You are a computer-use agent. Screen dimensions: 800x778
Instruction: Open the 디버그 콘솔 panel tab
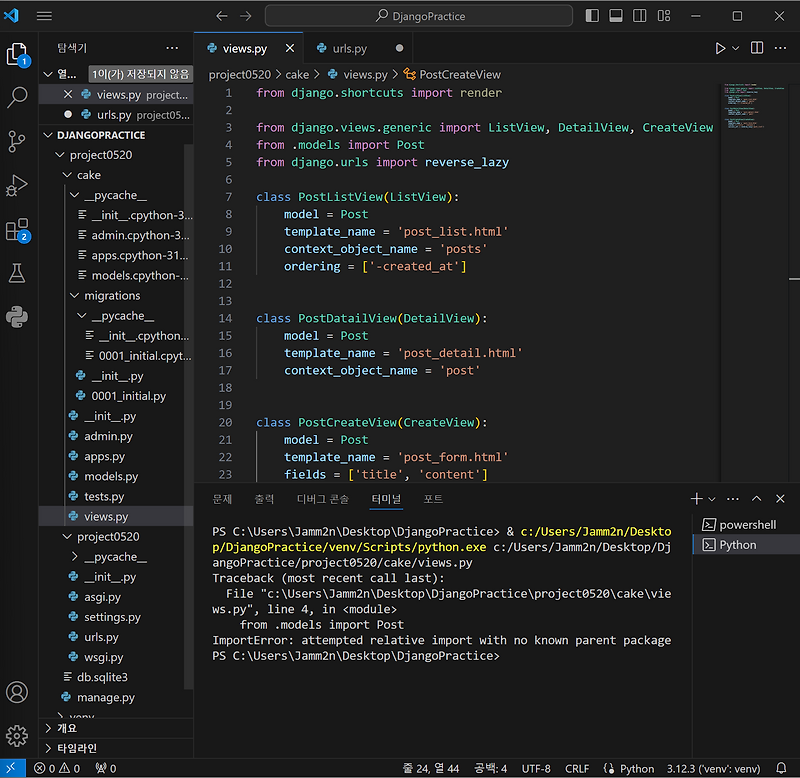tap(323, 499)
